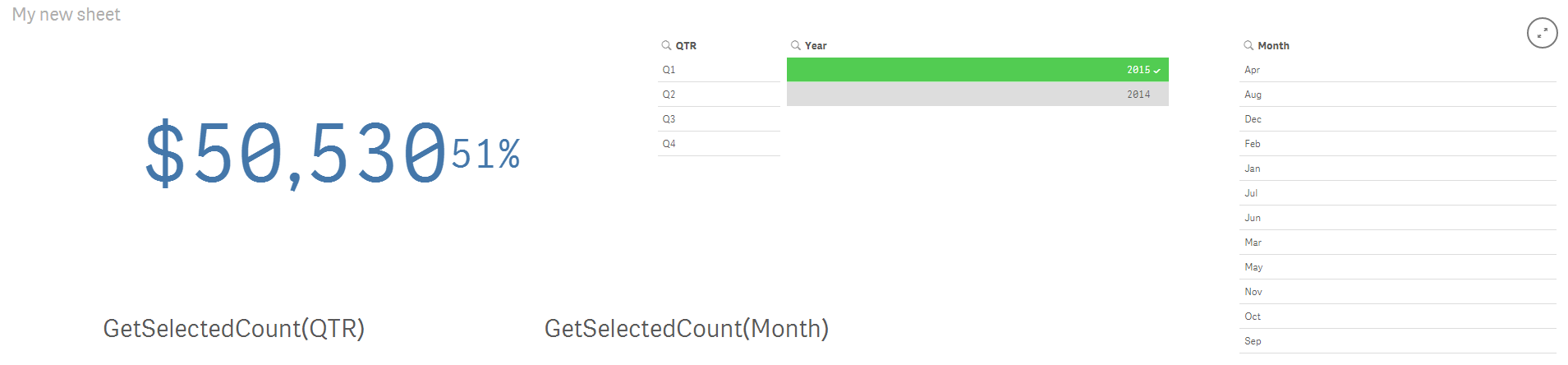Click the $50,530 KPI value
The height and width of the screenshot is (365, 1568).
(x=296, y=154)
